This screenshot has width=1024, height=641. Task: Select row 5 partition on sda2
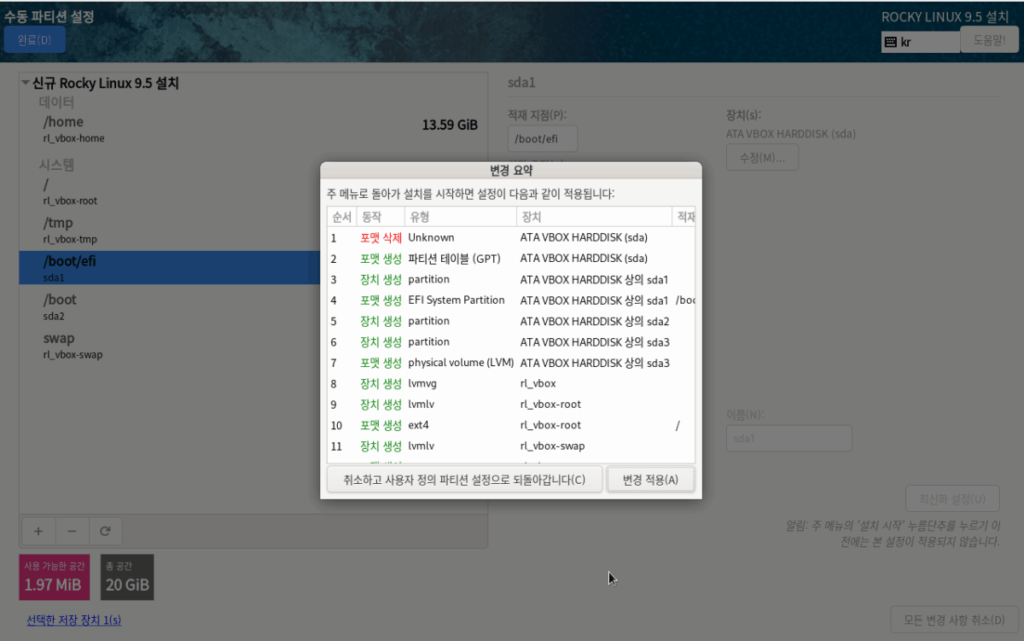[x=511, y=321]
